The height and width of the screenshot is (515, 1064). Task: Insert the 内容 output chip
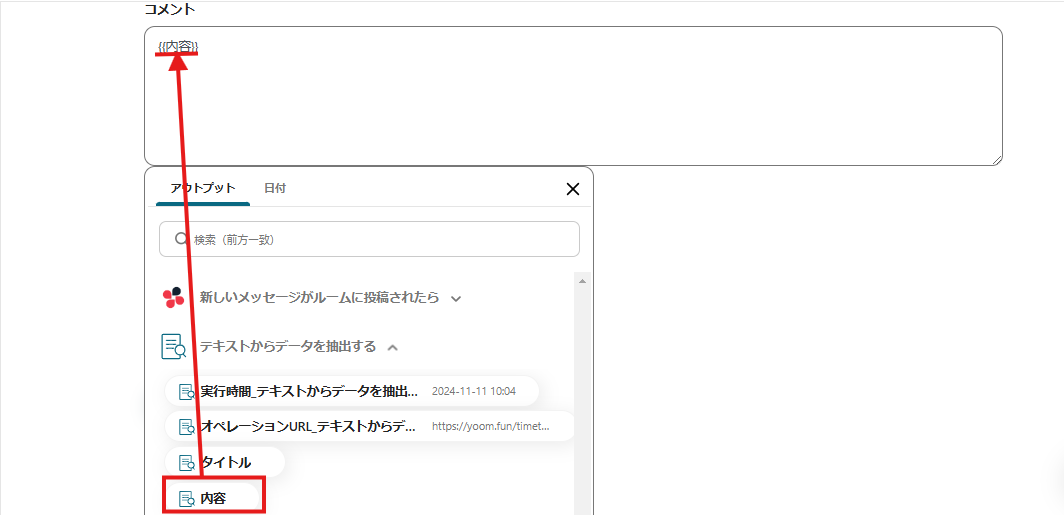click(214, 498)
